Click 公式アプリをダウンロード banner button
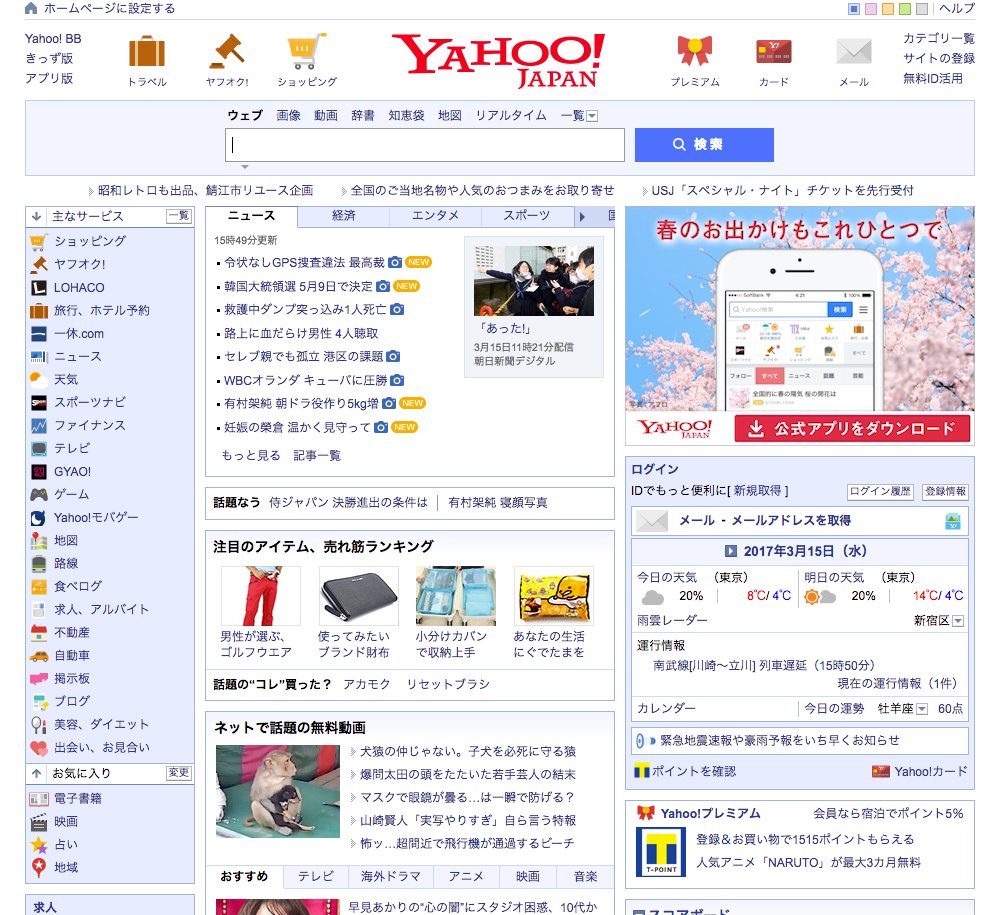 (852, 428)
